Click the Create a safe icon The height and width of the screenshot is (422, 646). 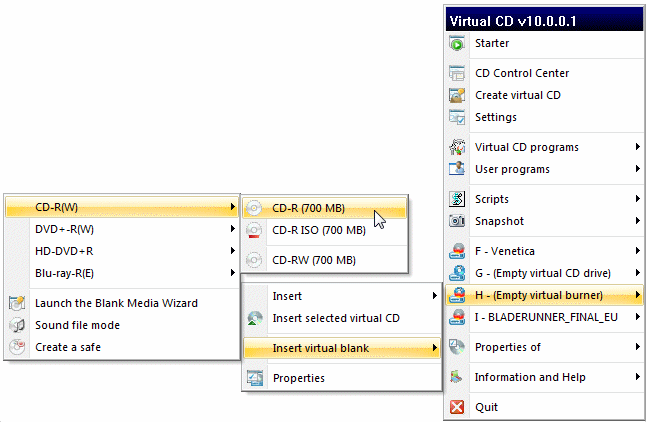point(17,347)
